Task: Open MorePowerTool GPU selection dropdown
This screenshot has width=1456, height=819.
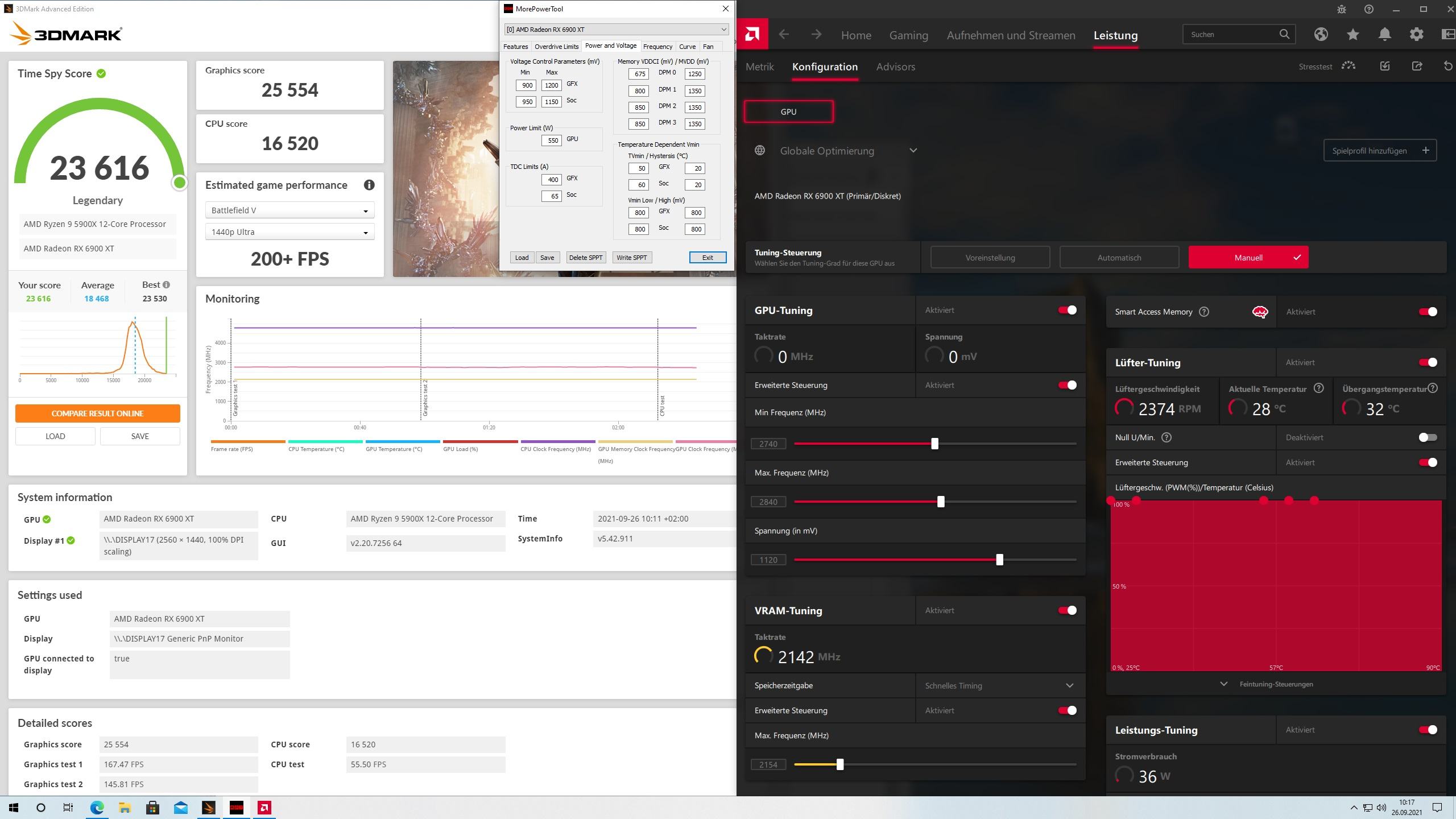Action: (x=616, y=30)
